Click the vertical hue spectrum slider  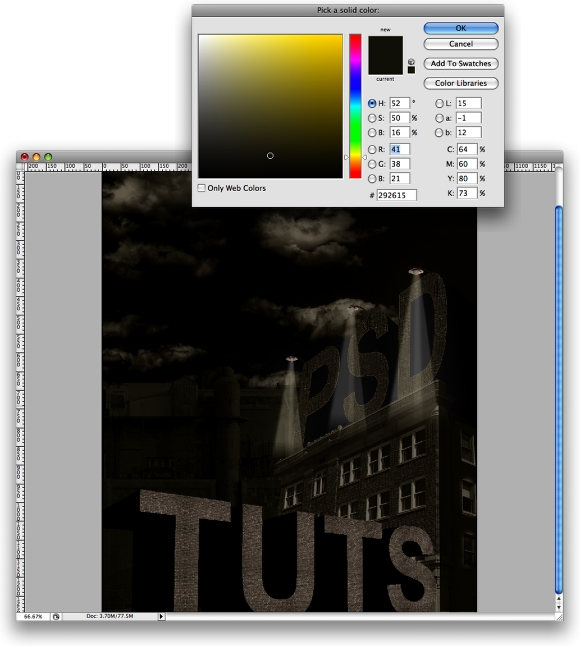point(355,106)
